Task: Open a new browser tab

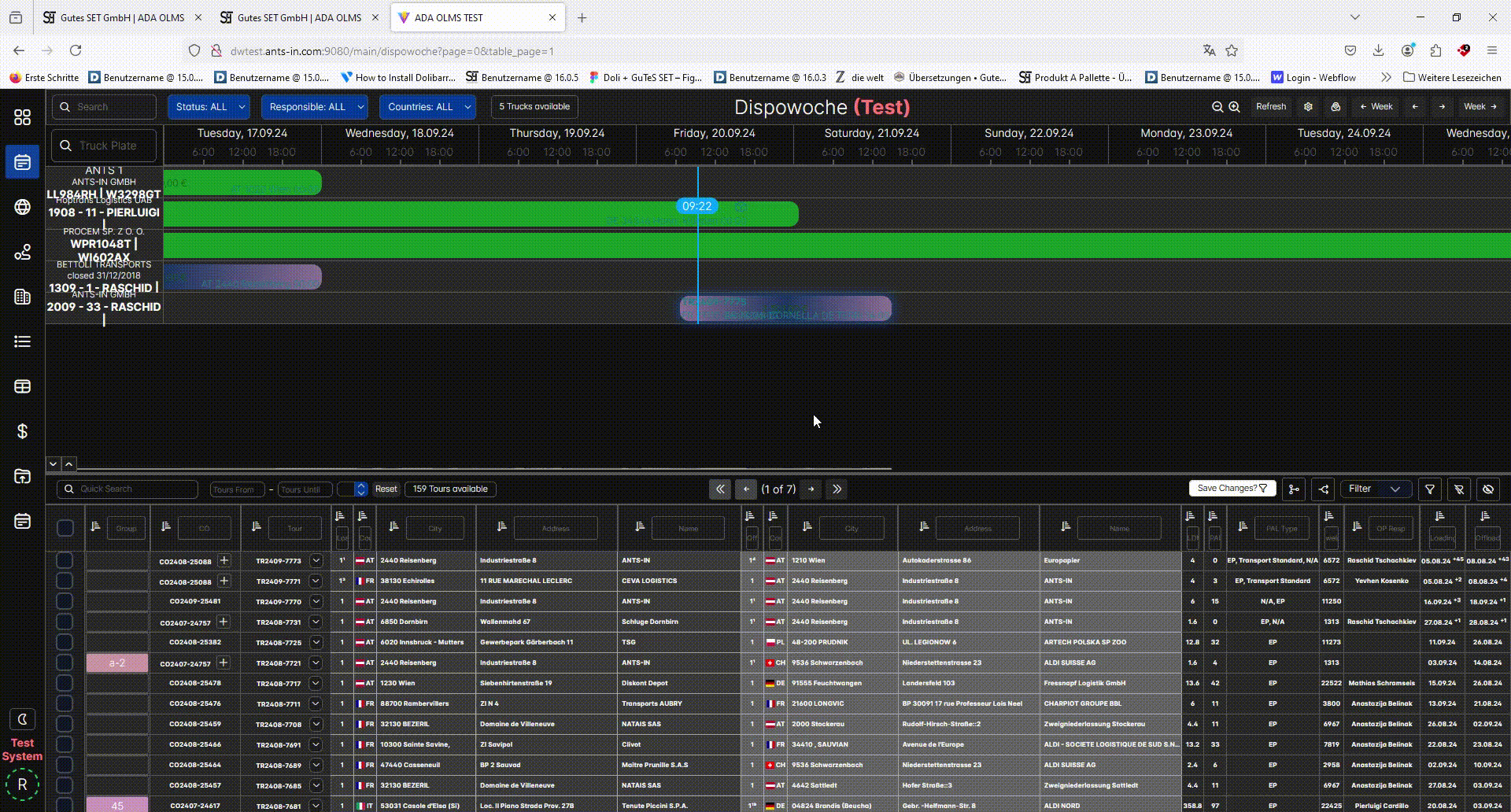Action: [x=582, y=17]
